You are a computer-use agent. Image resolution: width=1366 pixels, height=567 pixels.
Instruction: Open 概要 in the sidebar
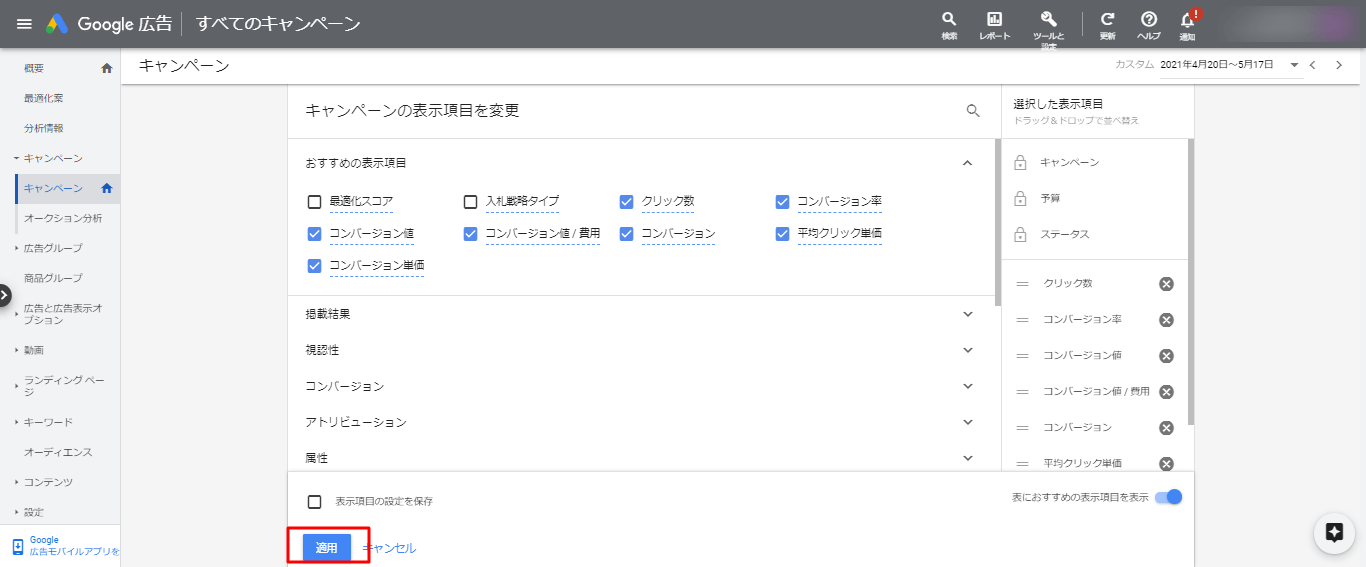tap(34, 68)
